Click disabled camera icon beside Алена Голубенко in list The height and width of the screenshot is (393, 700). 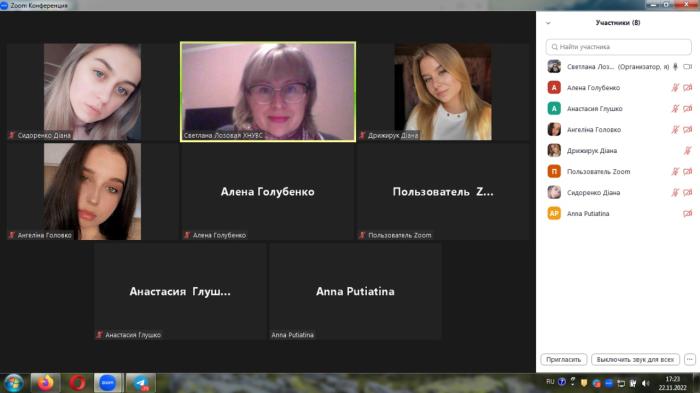coord(688,88)
